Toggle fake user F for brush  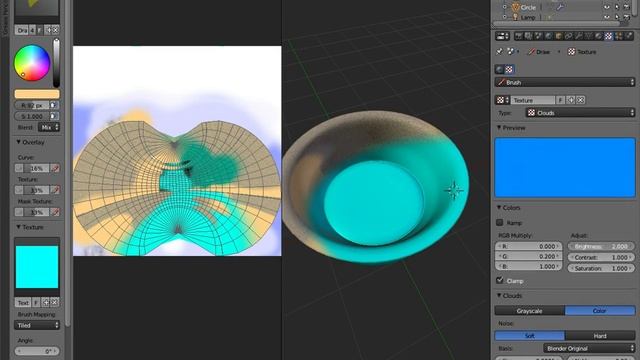click(40, 30)
